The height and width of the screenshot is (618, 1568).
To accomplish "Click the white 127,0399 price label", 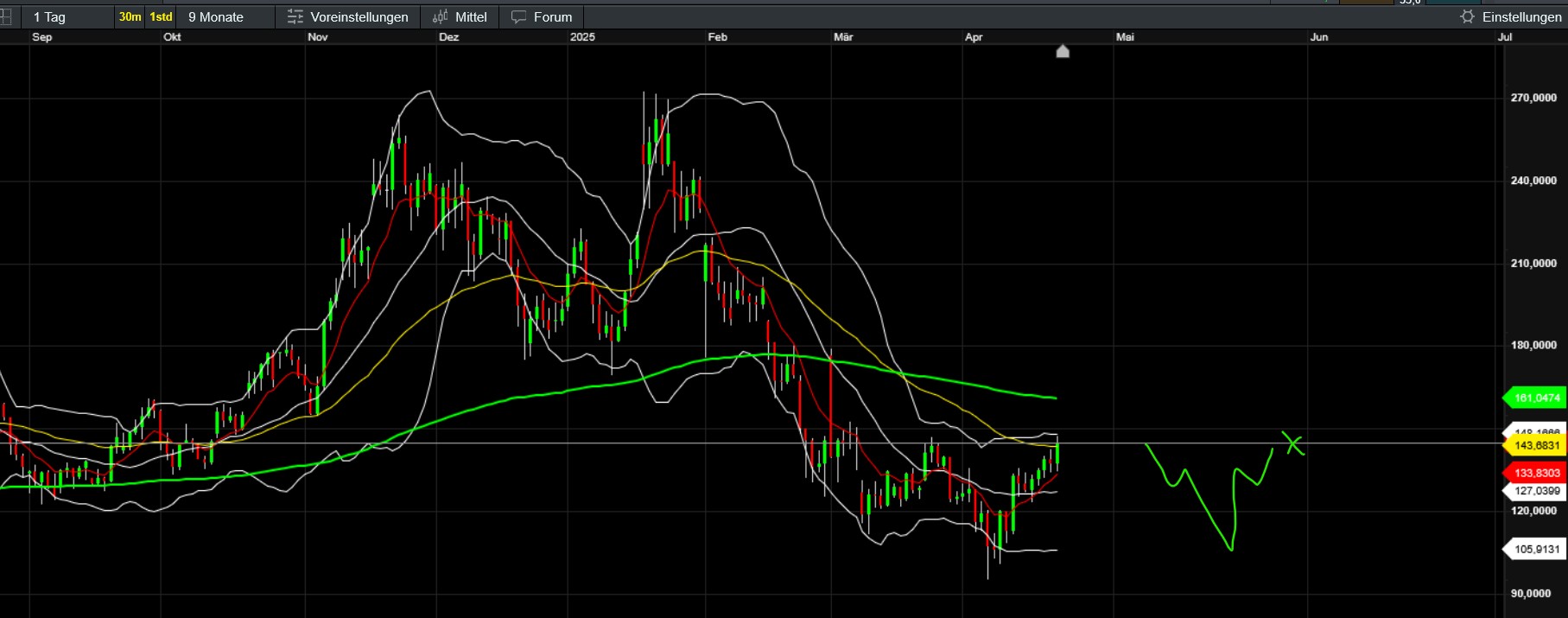I will pyautogui.click(x=1536, y=491).
